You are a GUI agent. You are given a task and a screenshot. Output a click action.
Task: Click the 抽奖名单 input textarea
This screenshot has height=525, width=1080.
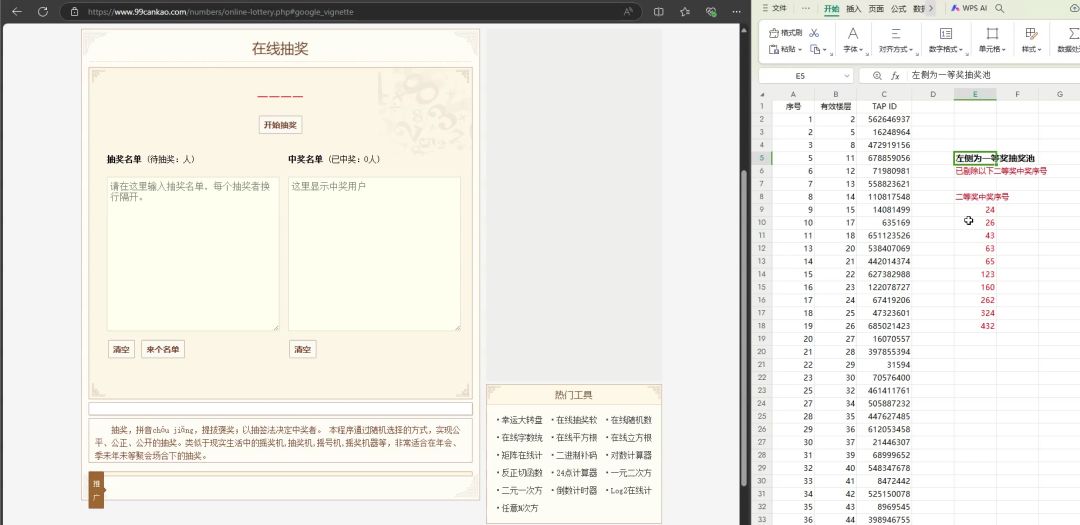click(x=193, y=253)
